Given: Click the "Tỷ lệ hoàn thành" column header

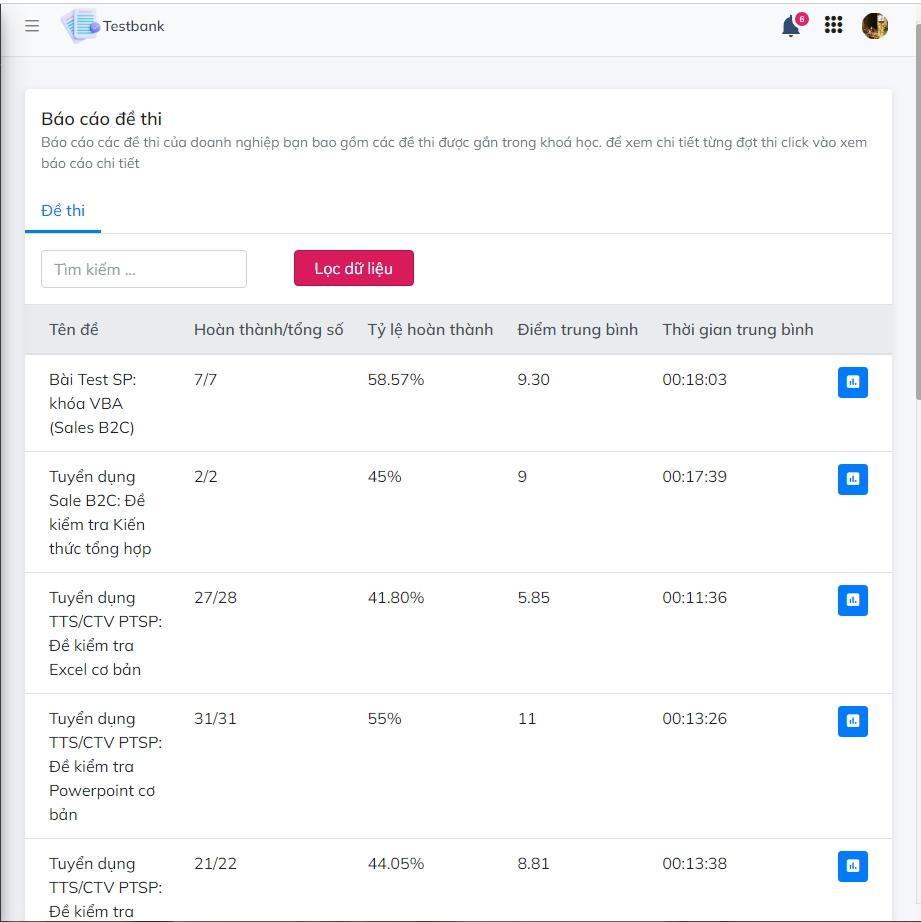Looking at the screenshot, I should click(x=429, y=328).
